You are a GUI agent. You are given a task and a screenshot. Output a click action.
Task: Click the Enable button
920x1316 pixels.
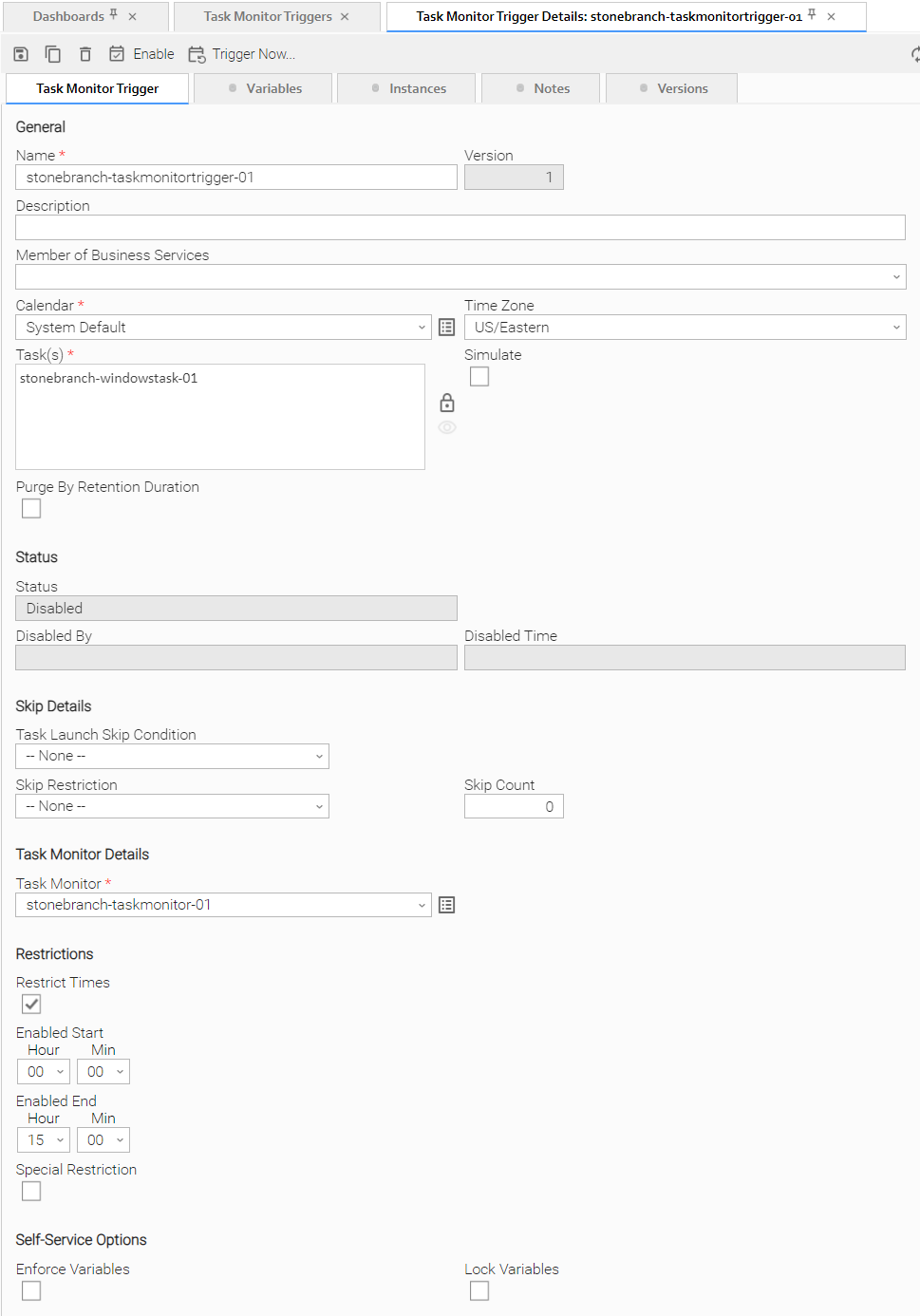[x=142, y=54]
